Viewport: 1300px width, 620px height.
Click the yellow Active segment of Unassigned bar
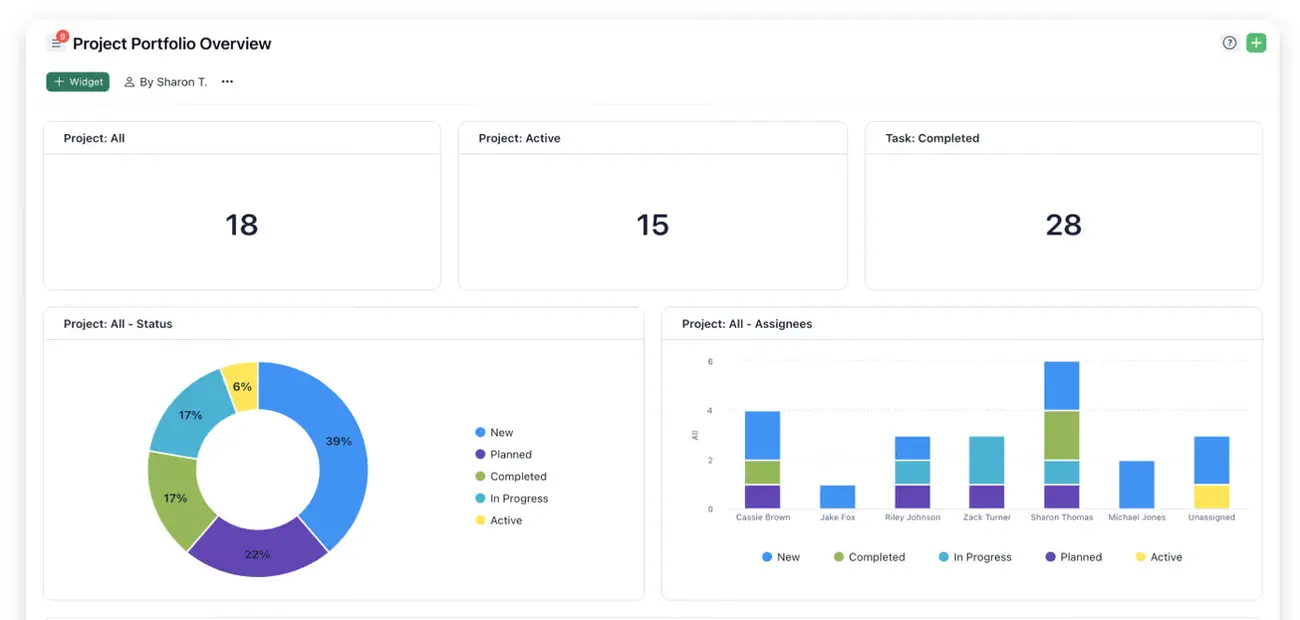(1211, 497)
